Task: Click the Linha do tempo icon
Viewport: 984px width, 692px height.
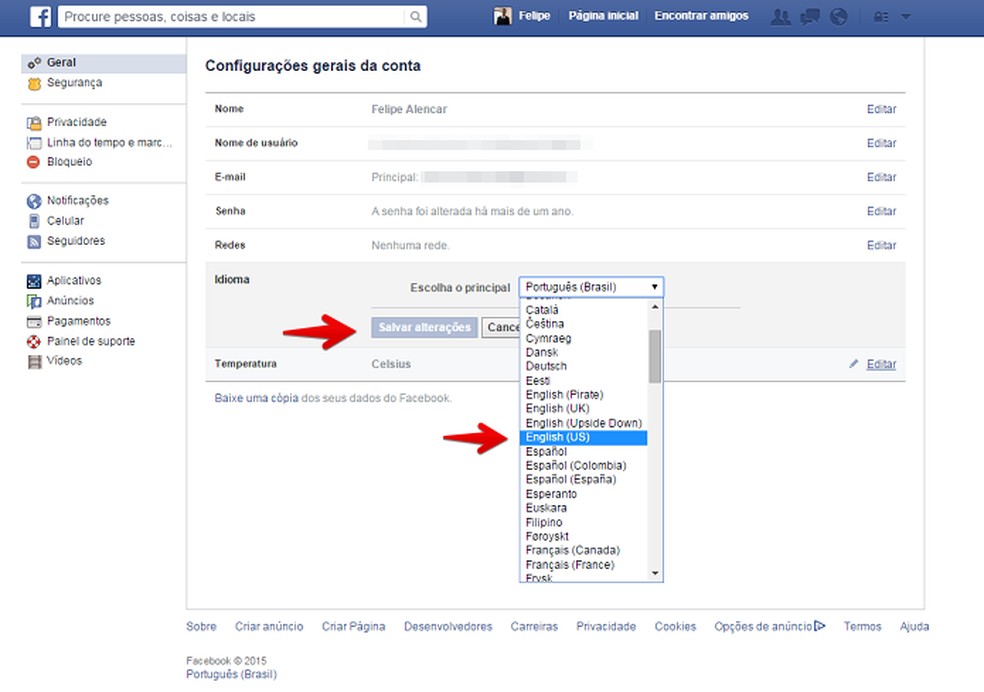Action: 34,143
